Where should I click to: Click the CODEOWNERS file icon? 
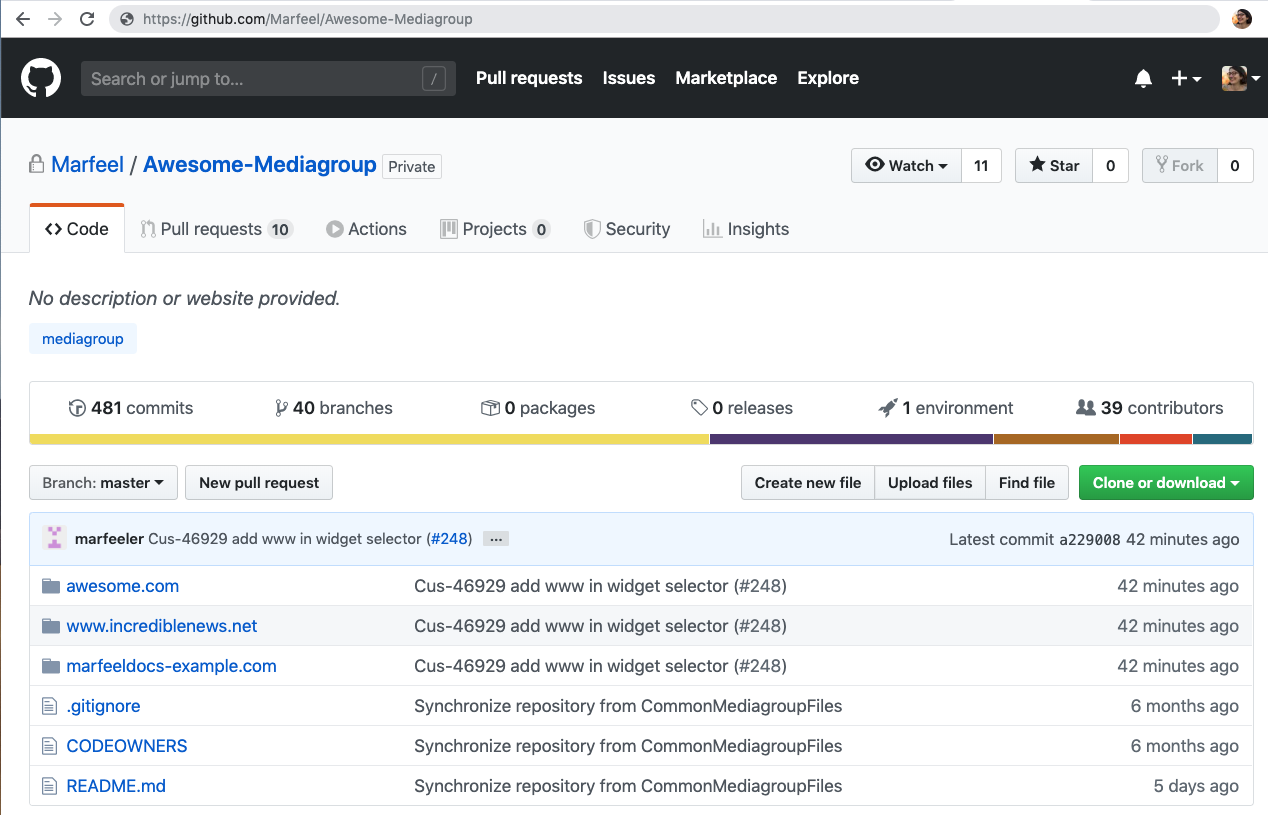(x=50, y=746)
